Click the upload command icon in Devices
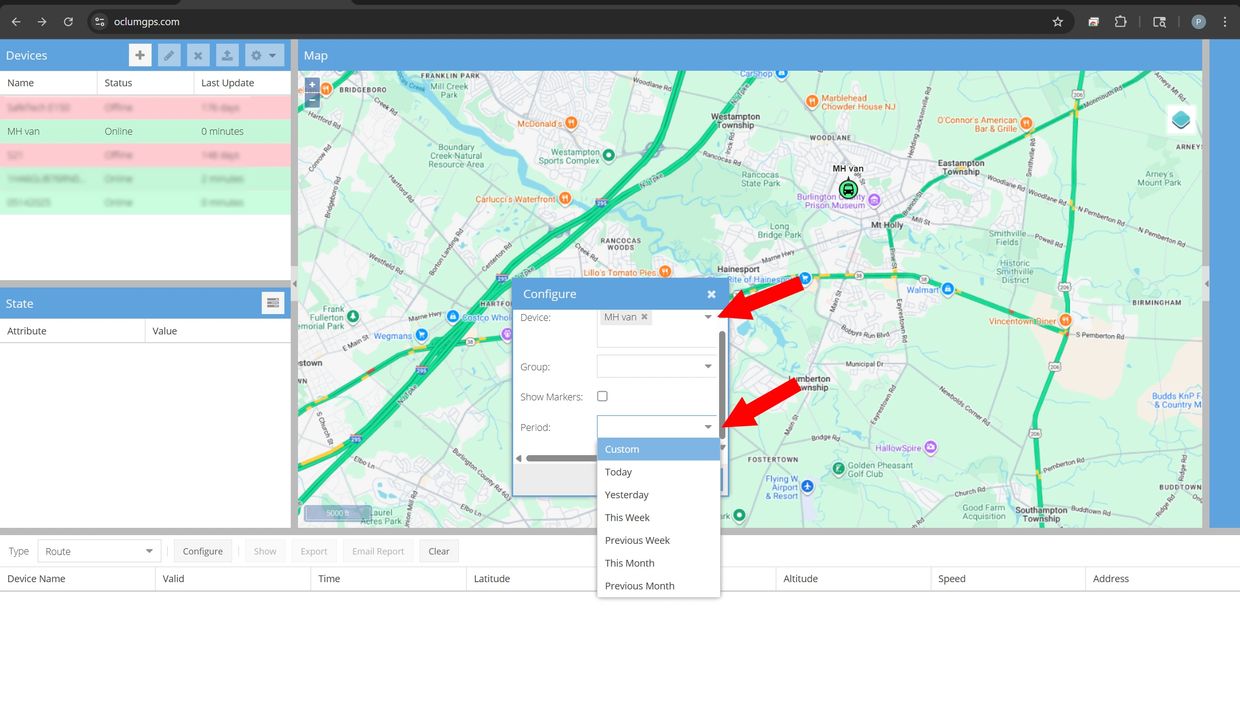The image size is (1240, 713). 227,56
